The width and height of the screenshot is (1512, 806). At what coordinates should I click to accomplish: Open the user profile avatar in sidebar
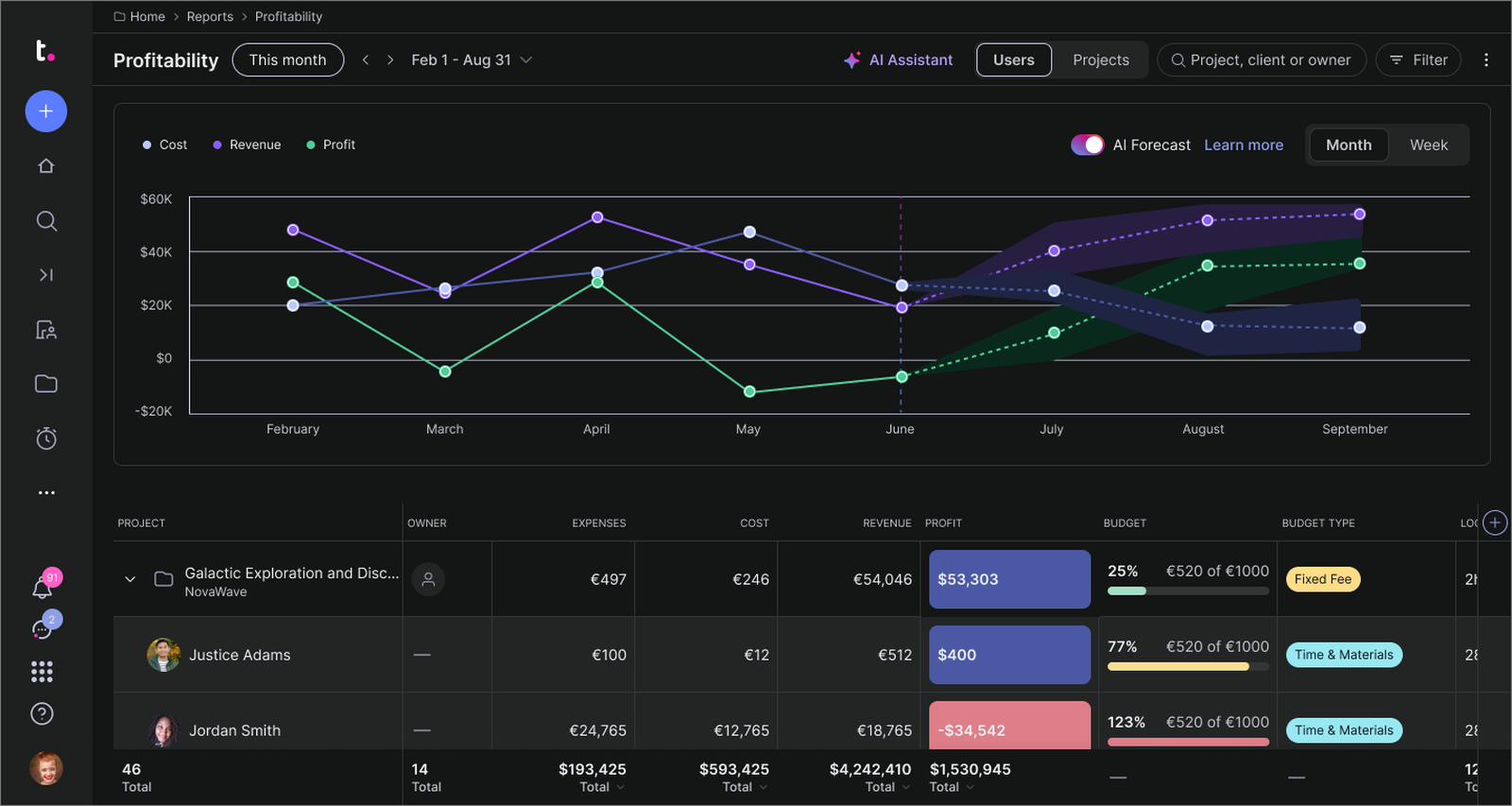coord(46,768)
